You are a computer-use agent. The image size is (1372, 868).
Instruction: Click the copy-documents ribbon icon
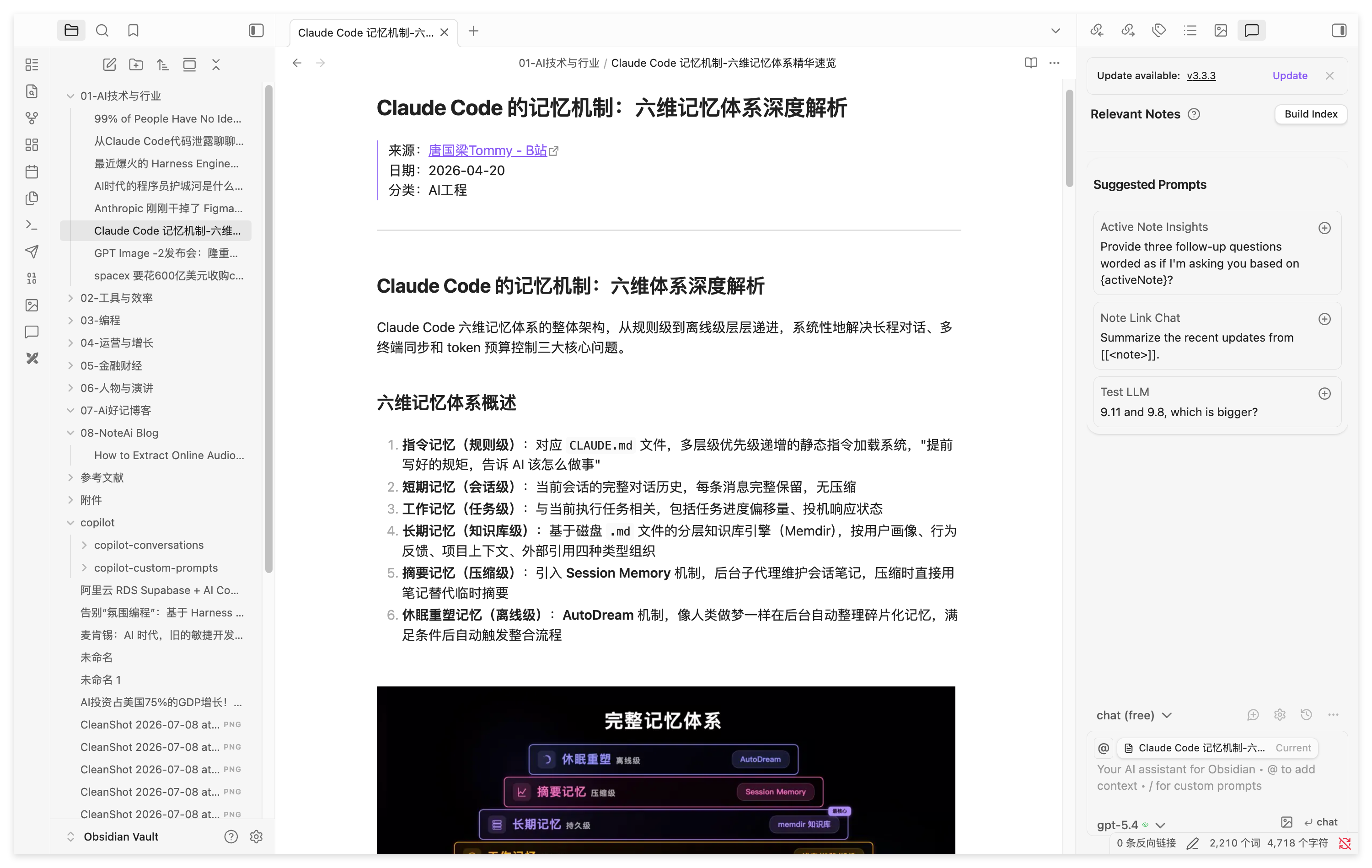(x=32, y=198)
